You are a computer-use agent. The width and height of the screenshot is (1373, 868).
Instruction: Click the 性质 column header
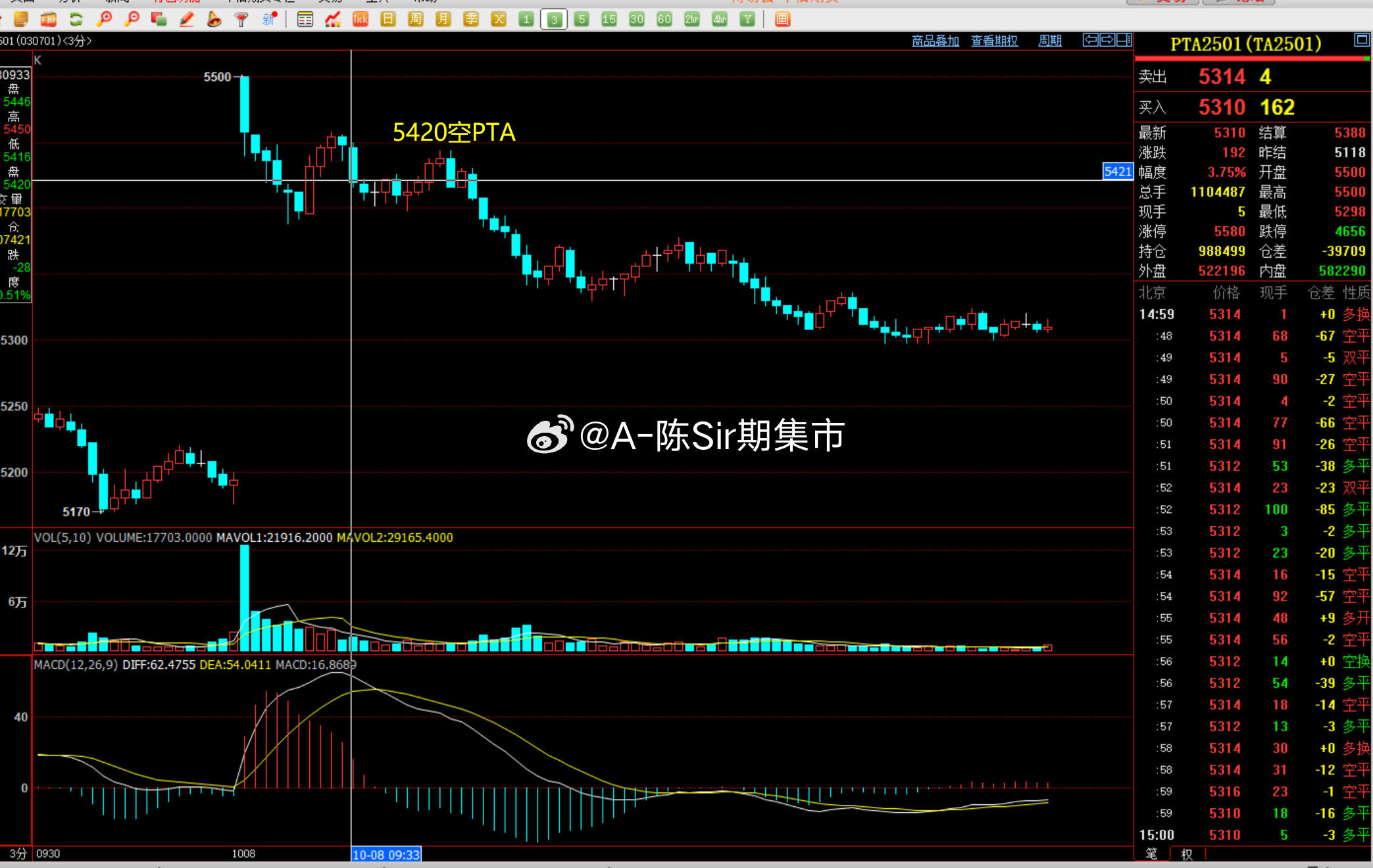(x=1357, y=293)
